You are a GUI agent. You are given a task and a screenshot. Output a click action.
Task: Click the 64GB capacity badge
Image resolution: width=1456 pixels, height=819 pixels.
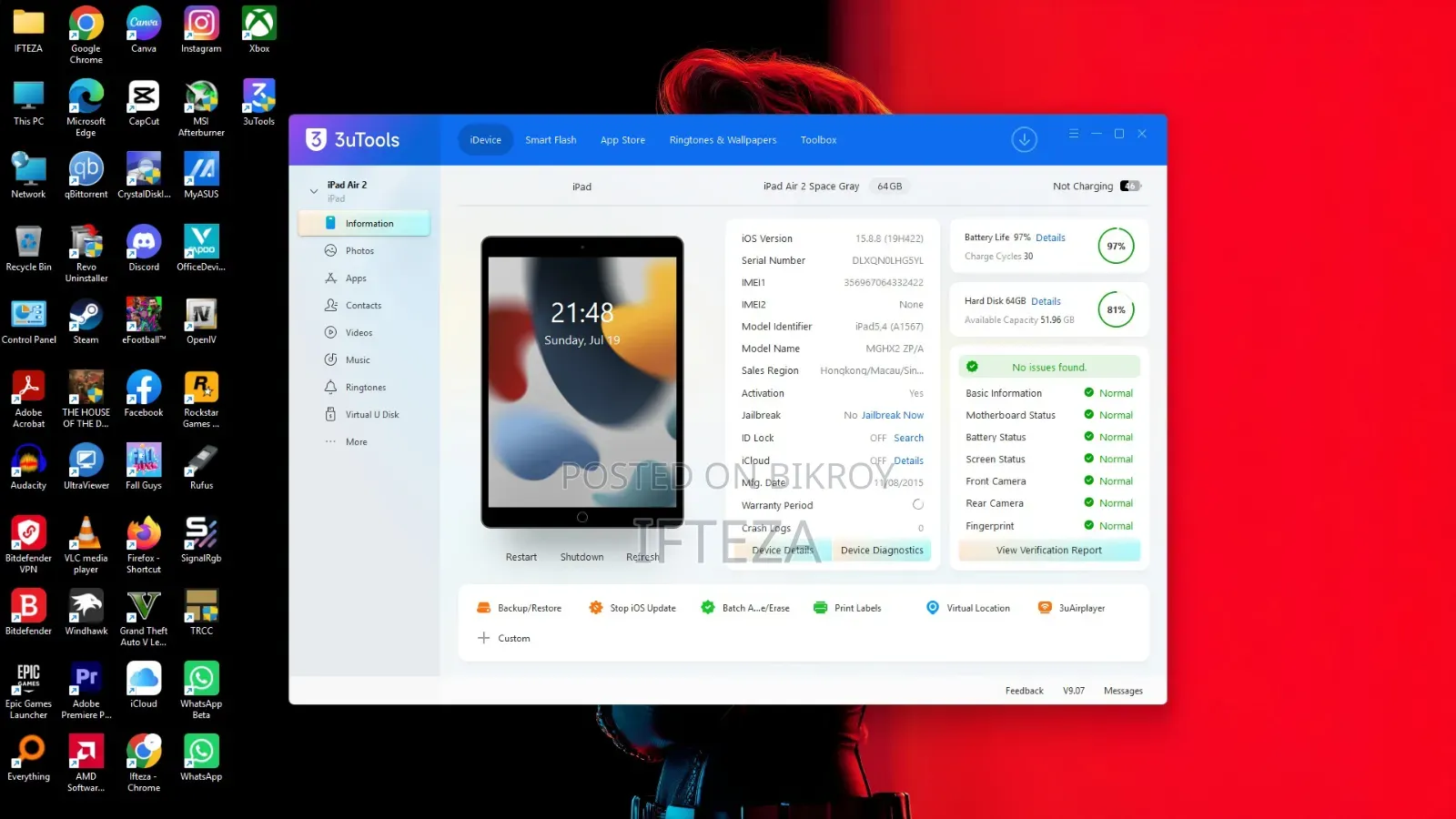click(x=889, y=187)
